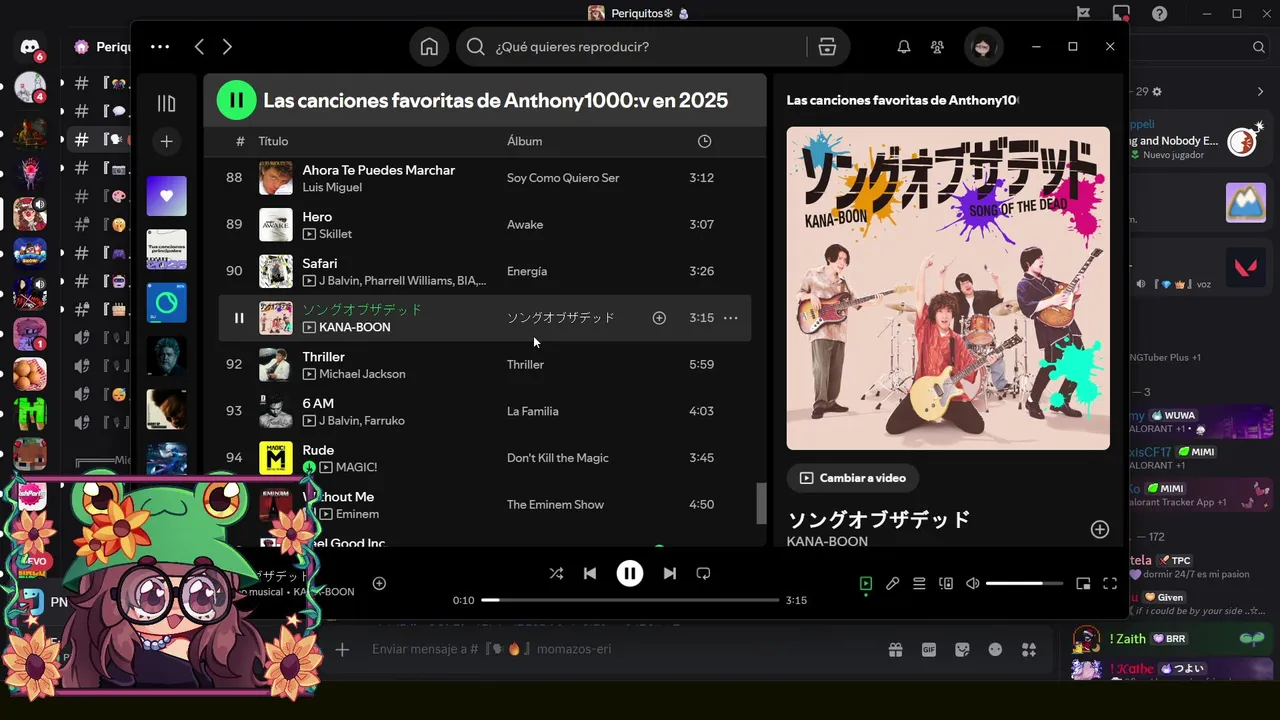Open Friend Activity icon in Spotify
Image resolution: width=1280 pixels, height=720 pixels.
tap(937, 47)
